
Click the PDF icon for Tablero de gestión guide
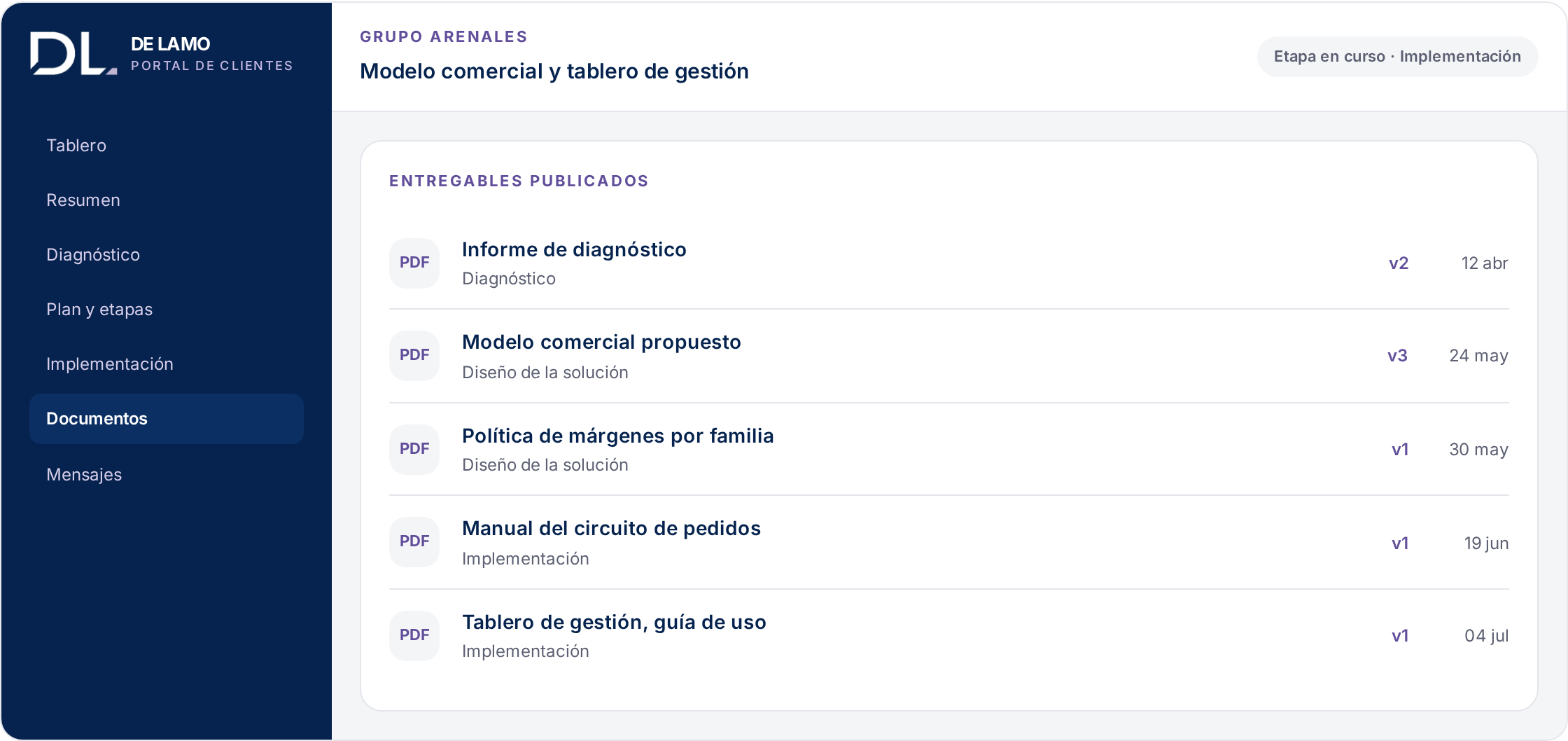tap(414, 635)
